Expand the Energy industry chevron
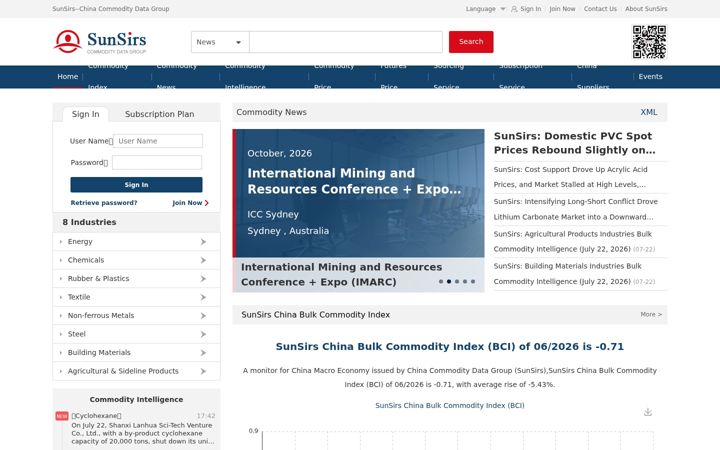 click(203, 242)
